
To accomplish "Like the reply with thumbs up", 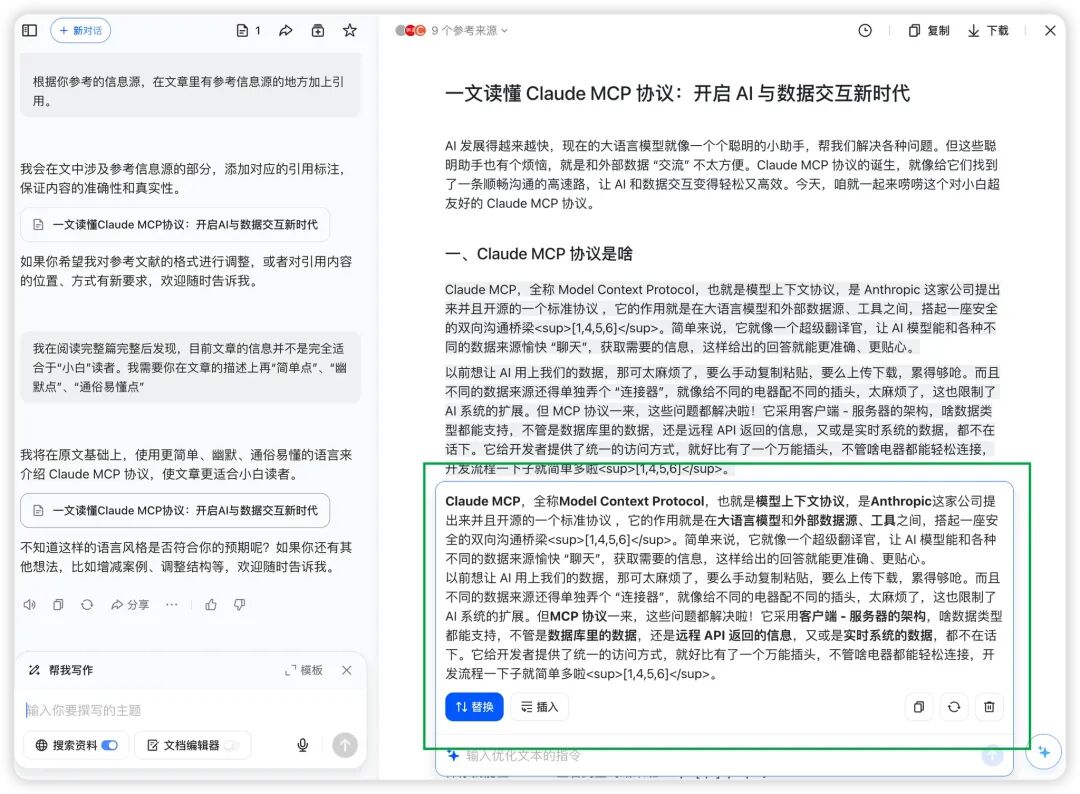I will click(x=211, y=605).
